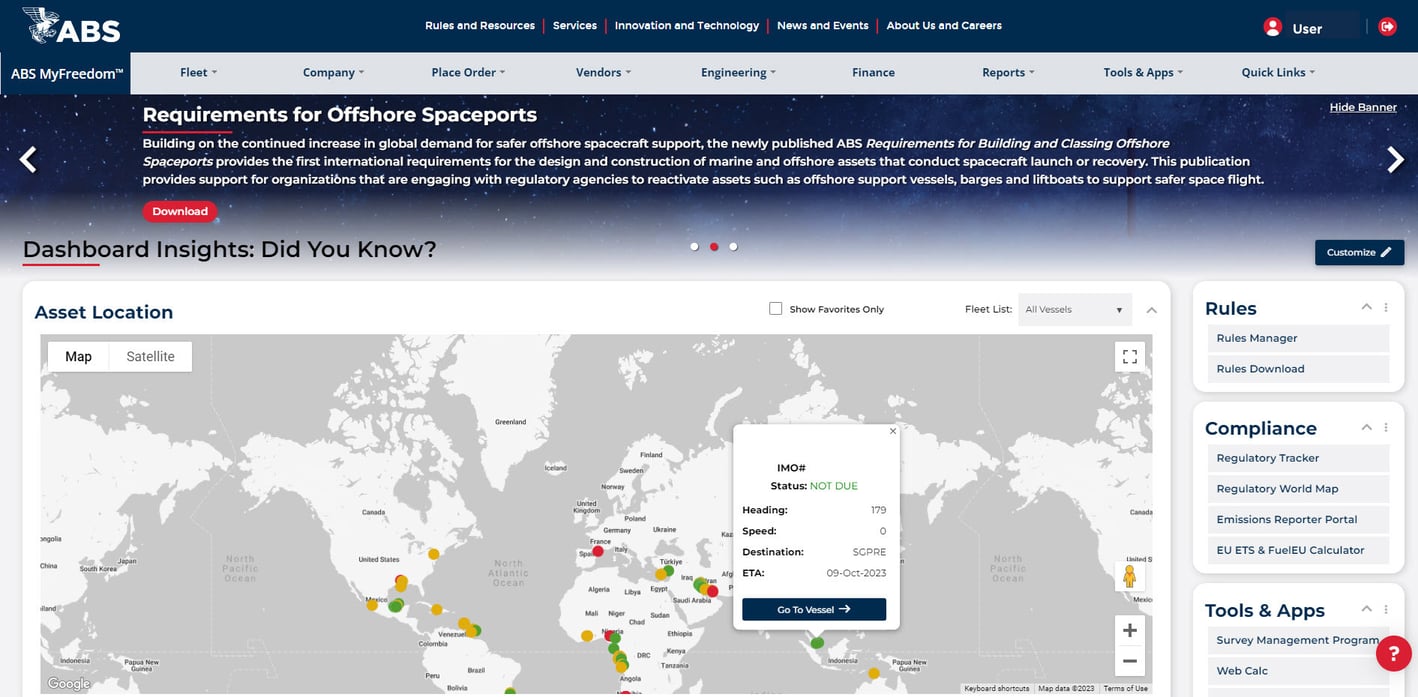1418x697 pixels.
Task: Open Regulatory Tracker link
Action: 1298,458
